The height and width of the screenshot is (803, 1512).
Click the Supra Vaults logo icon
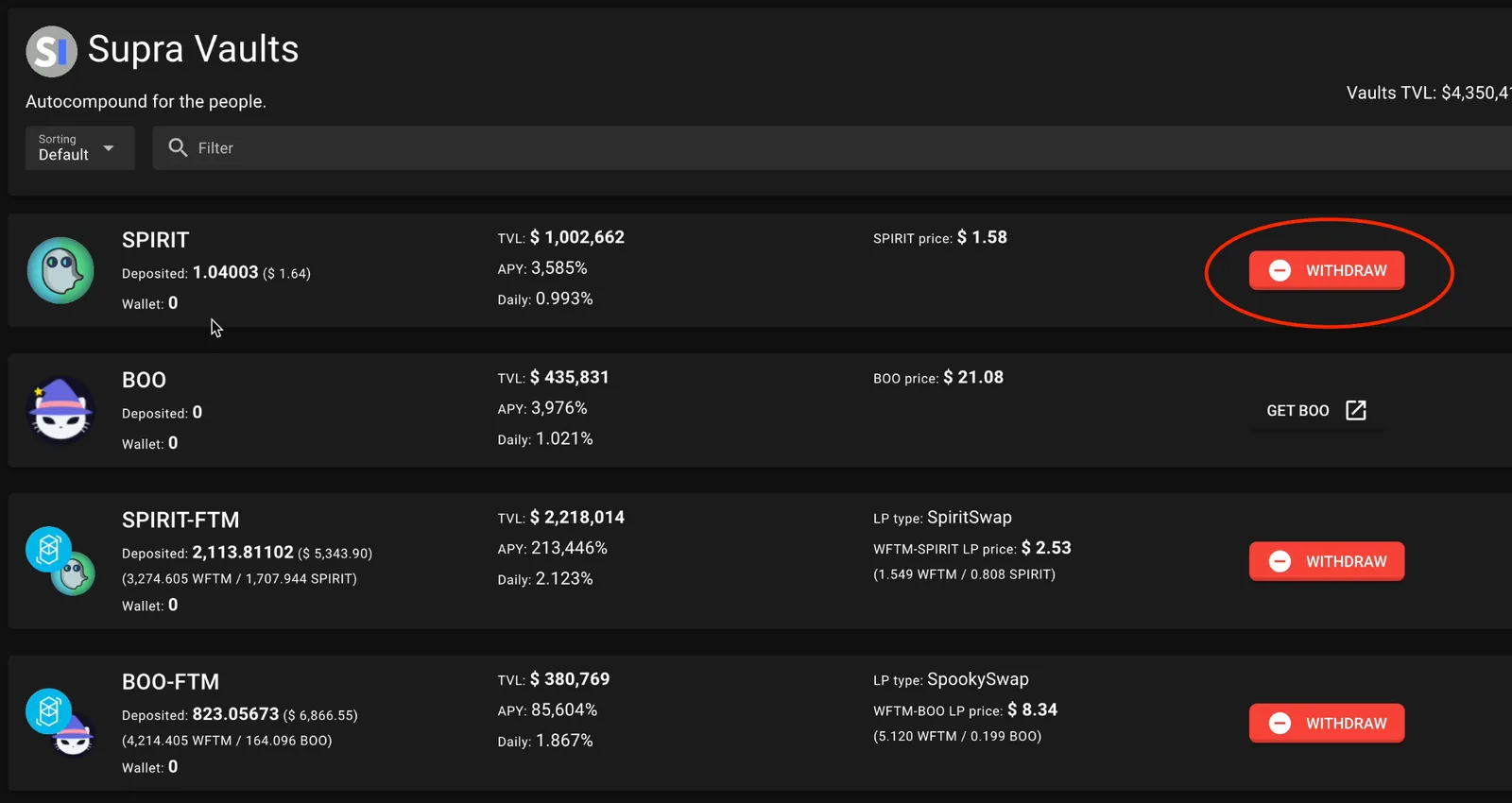click(51, 51)
